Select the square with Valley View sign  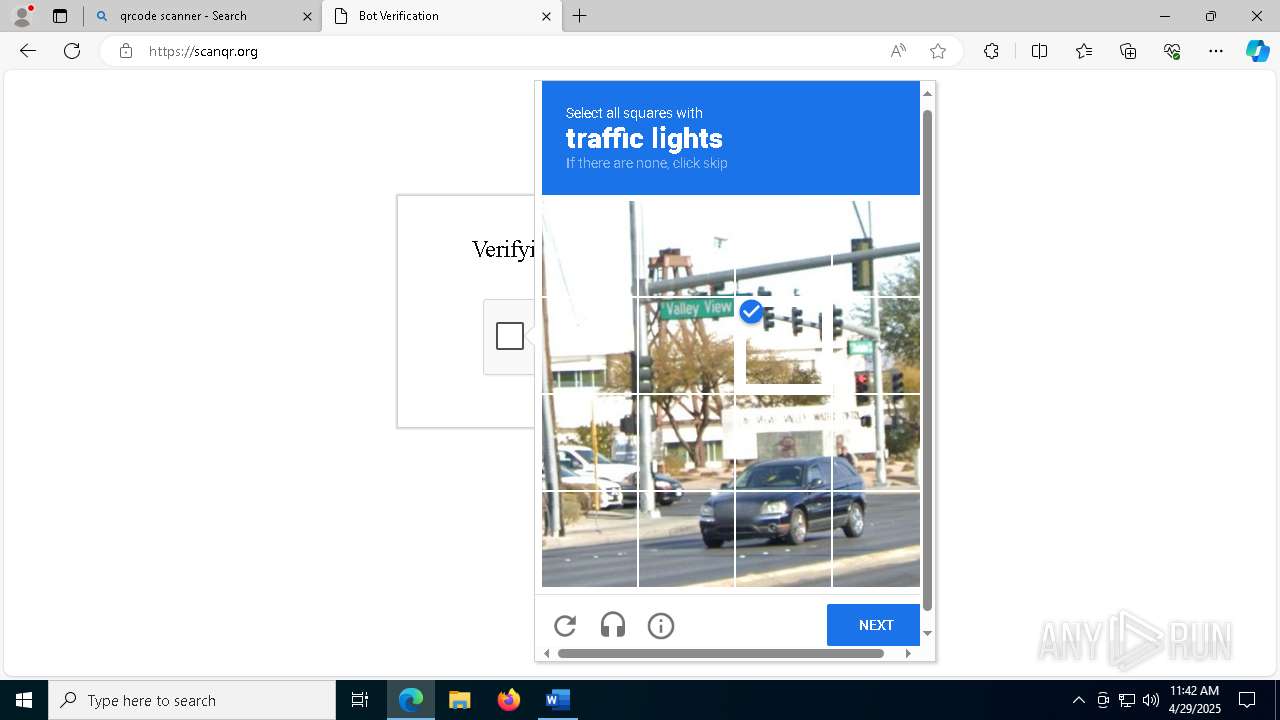tap(686, 345)
